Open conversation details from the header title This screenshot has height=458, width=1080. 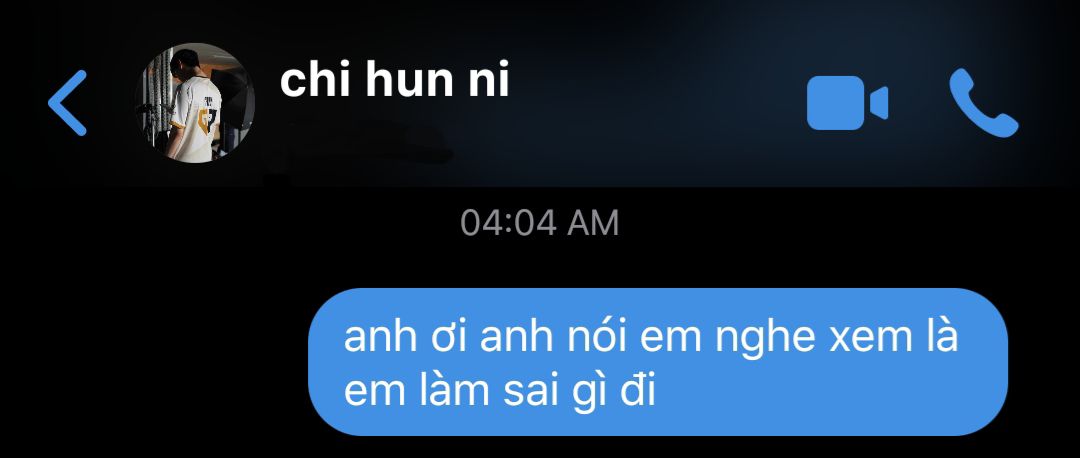pyautogui.click(x=395, y=81)
